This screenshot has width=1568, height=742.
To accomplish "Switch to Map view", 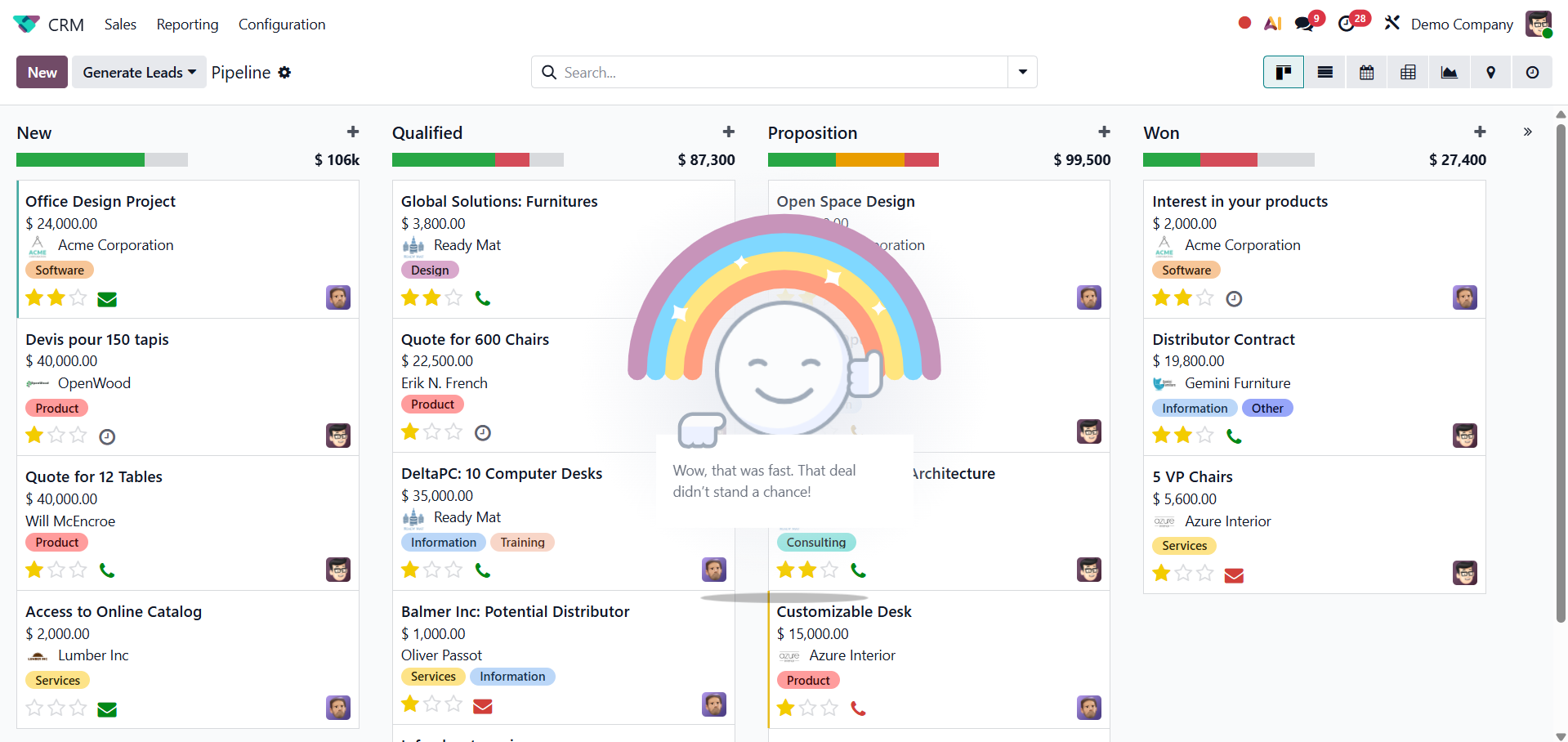I will coord(1491,73).
